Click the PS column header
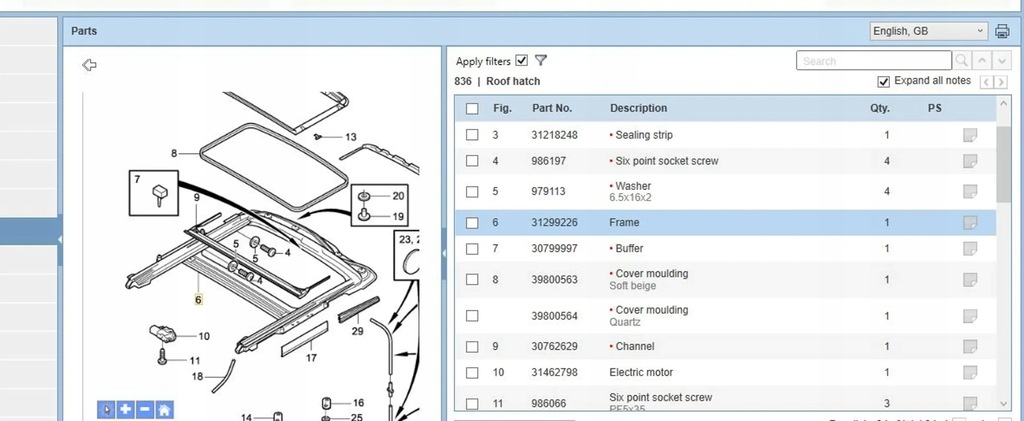This screenshot has width=1024, height=421. click(x=935, y=108)
